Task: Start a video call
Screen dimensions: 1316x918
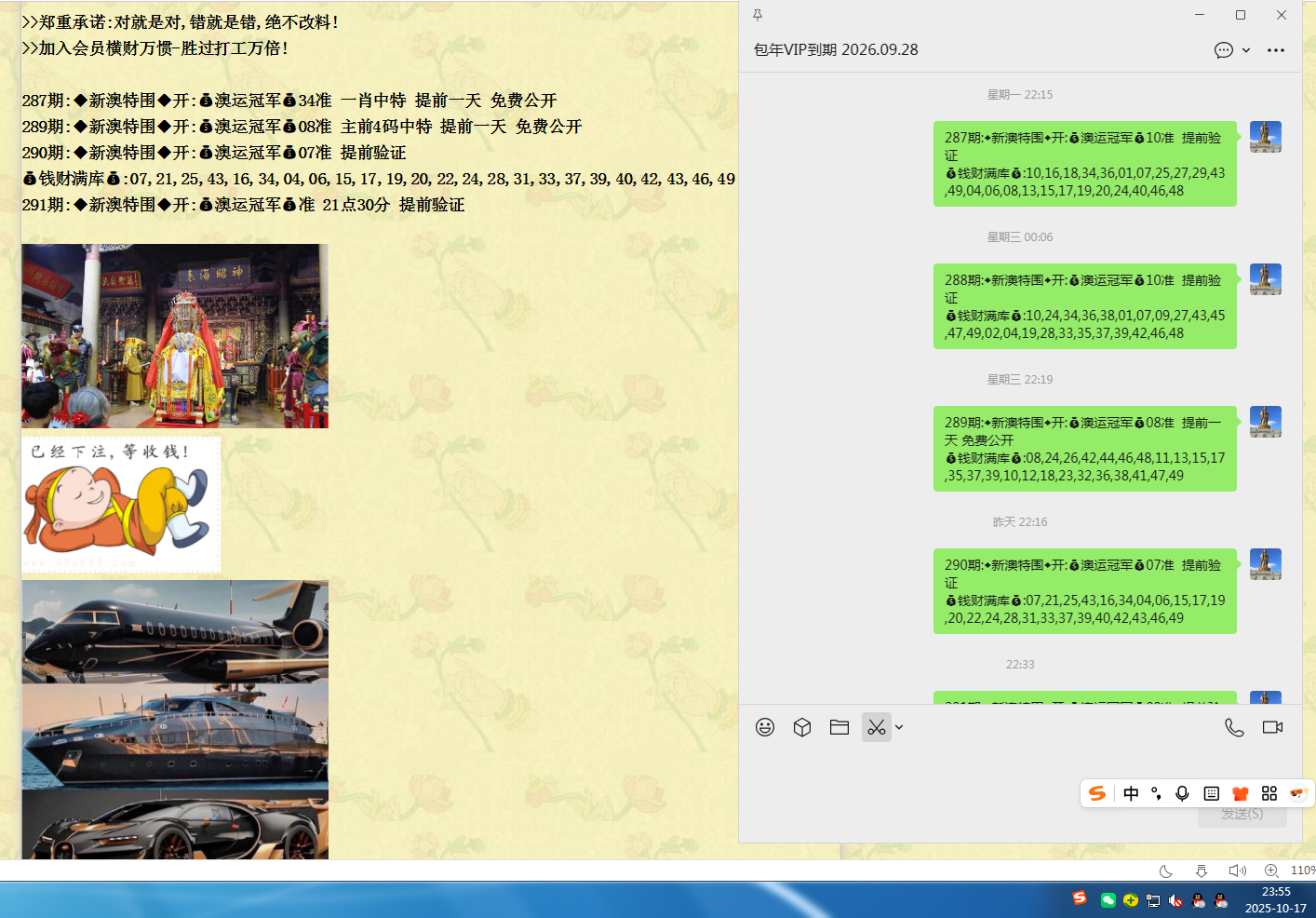Action: (x=1272, y=727)
